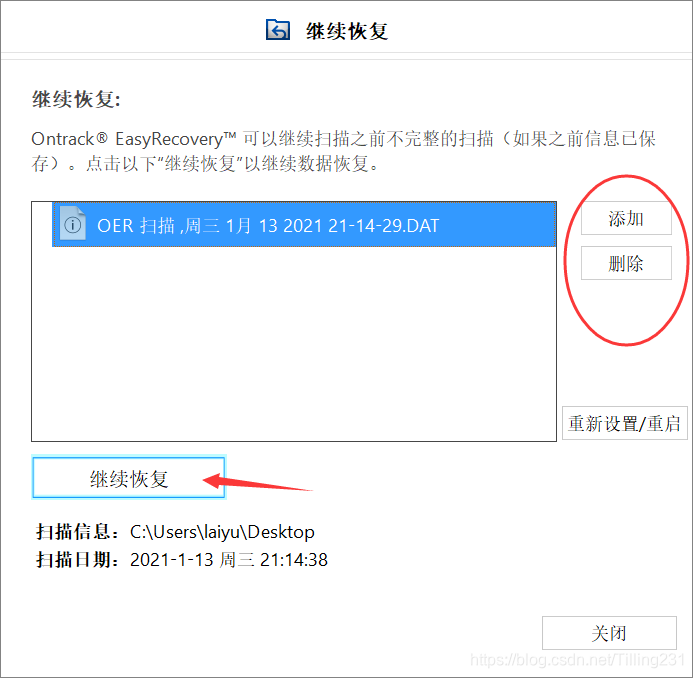Screen dimensions: 693x678
Task: Click the blue folder-return icon in the header
Action: [278, 30]
